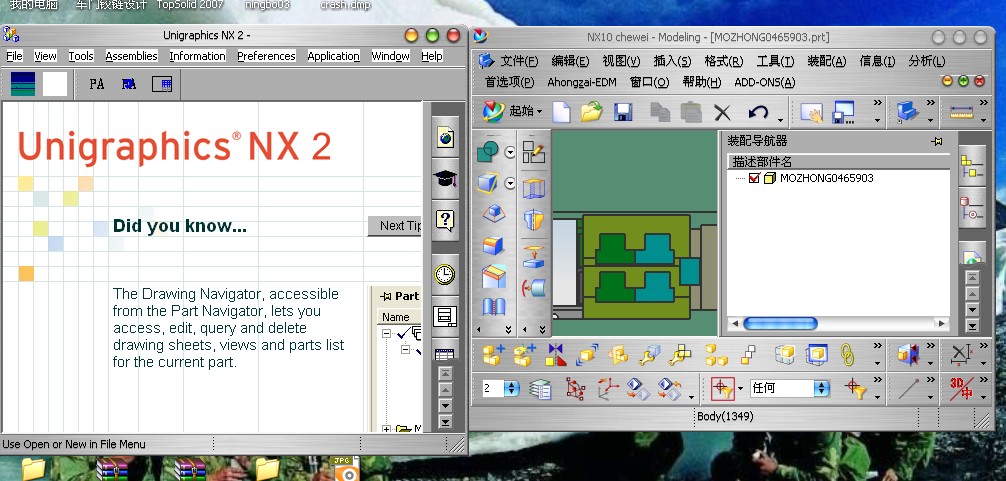This screenshot has width=1006, height=481.
Task: Click the crosshair-funnel icon right of 任何 box
Action: (856, 388)
